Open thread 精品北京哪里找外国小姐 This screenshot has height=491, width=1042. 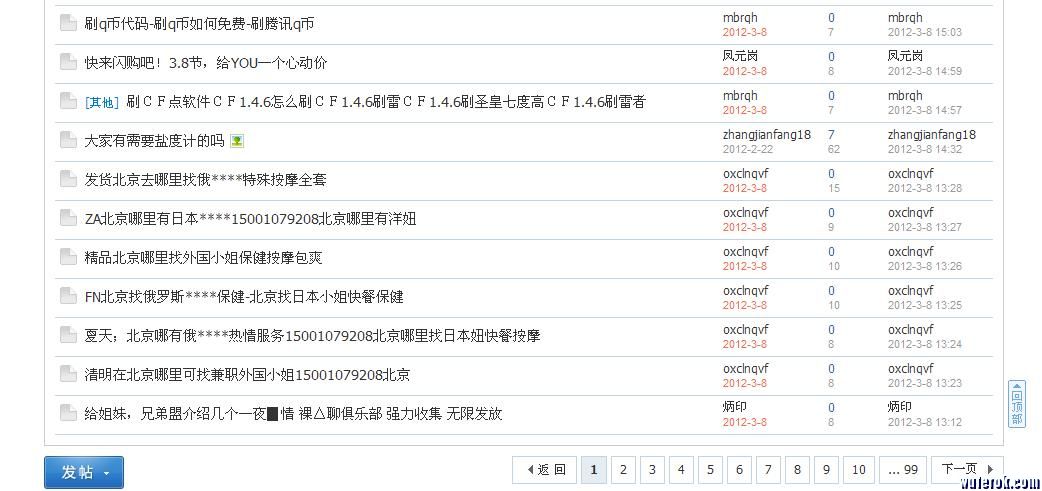[x=203, y=258]
